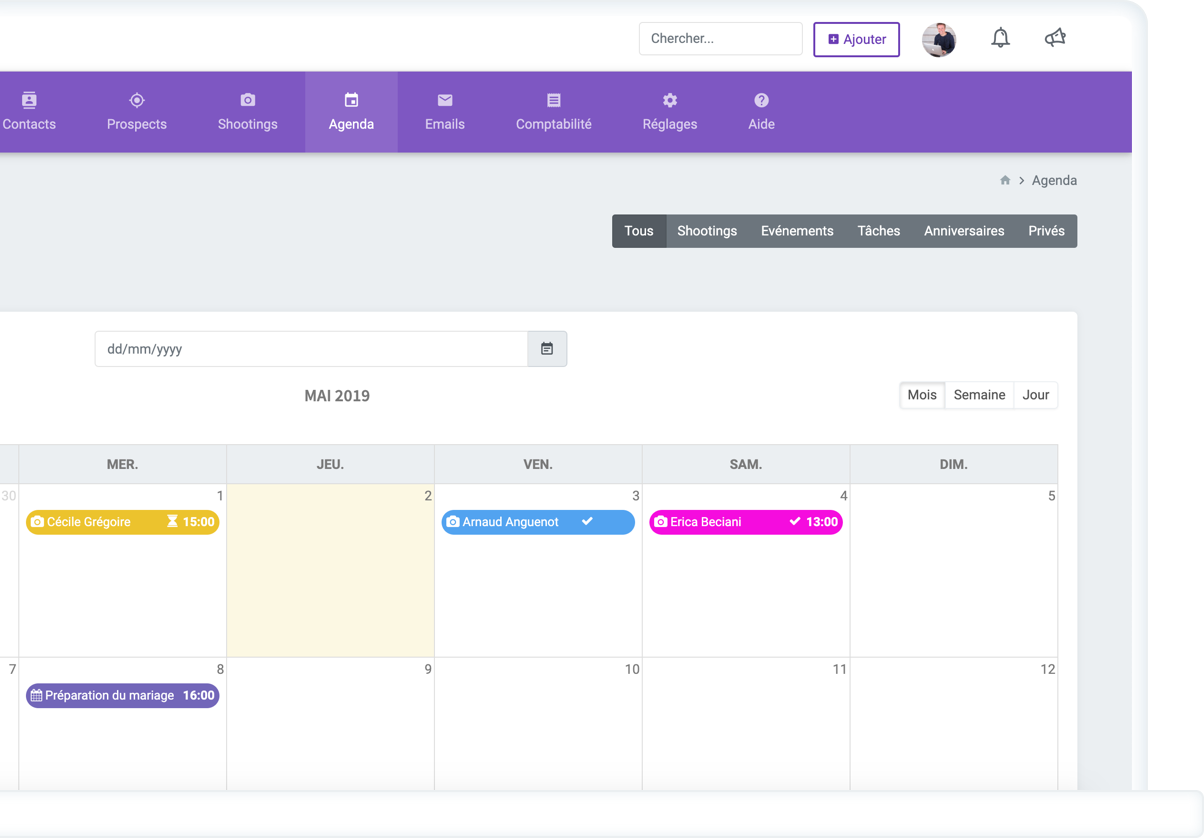Open user profile avatar

938,40
